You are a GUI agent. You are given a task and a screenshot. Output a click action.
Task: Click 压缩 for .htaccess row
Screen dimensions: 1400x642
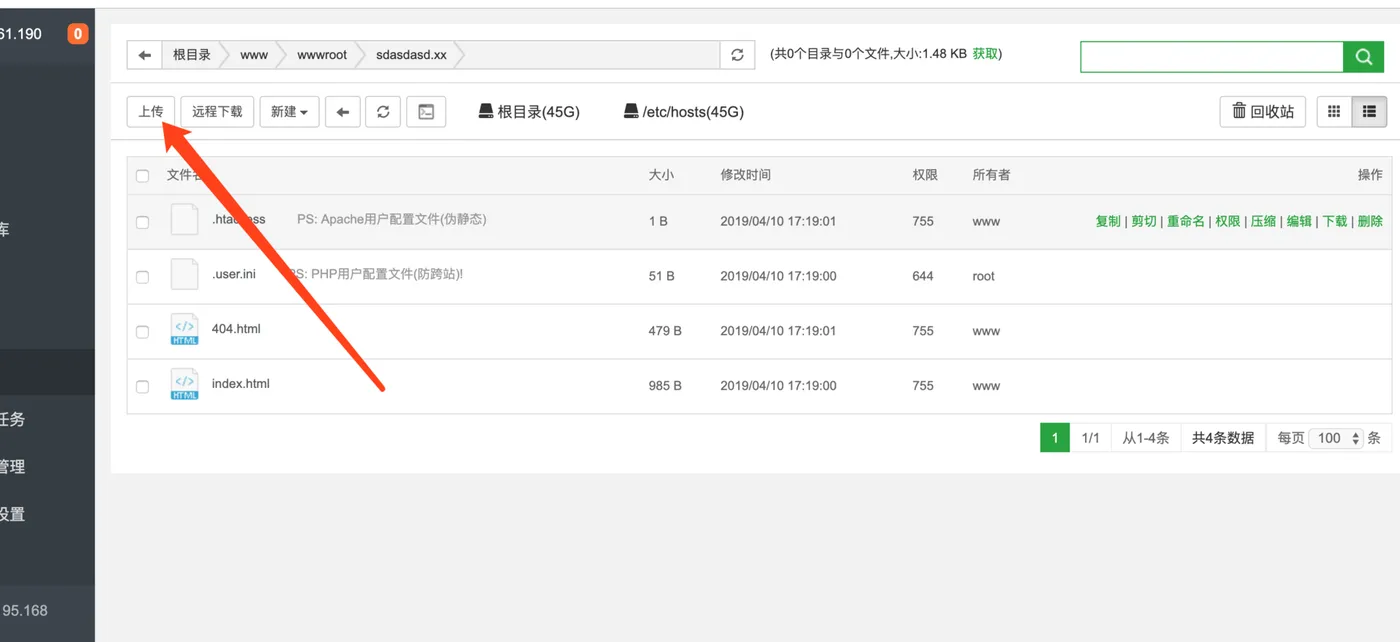pos(1263,221)
